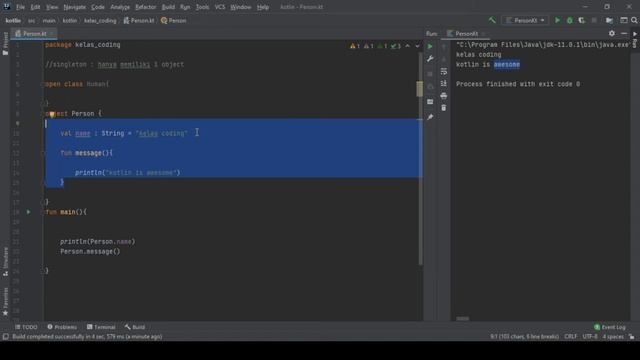640x360 pixels.
Task: Click Person.kt in the navigation breadcrumb
Action: pos(139,20)
